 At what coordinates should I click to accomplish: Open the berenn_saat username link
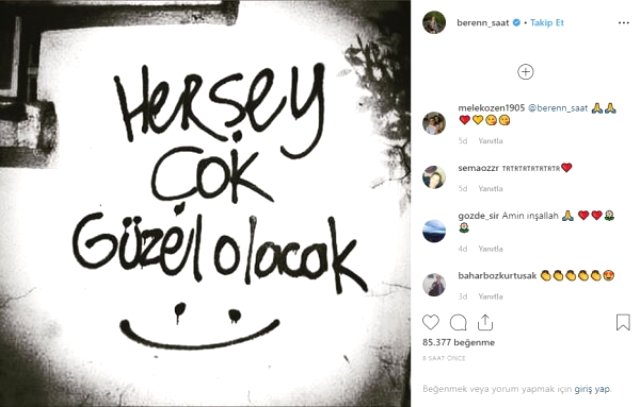[x=482, y=23]
